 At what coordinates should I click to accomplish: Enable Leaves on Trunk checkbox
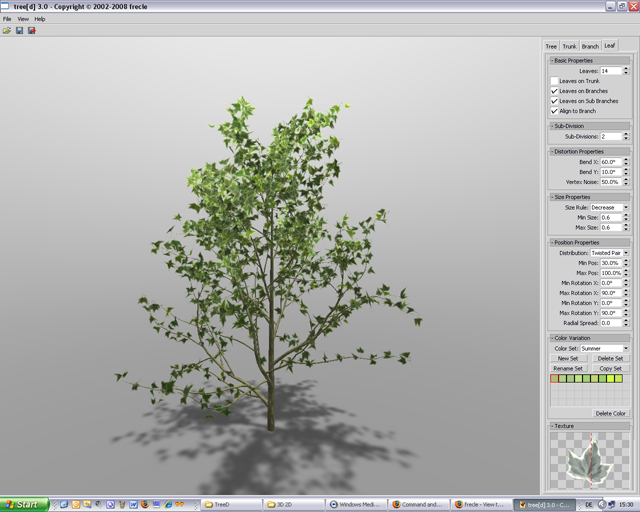[x=554, y=81]
